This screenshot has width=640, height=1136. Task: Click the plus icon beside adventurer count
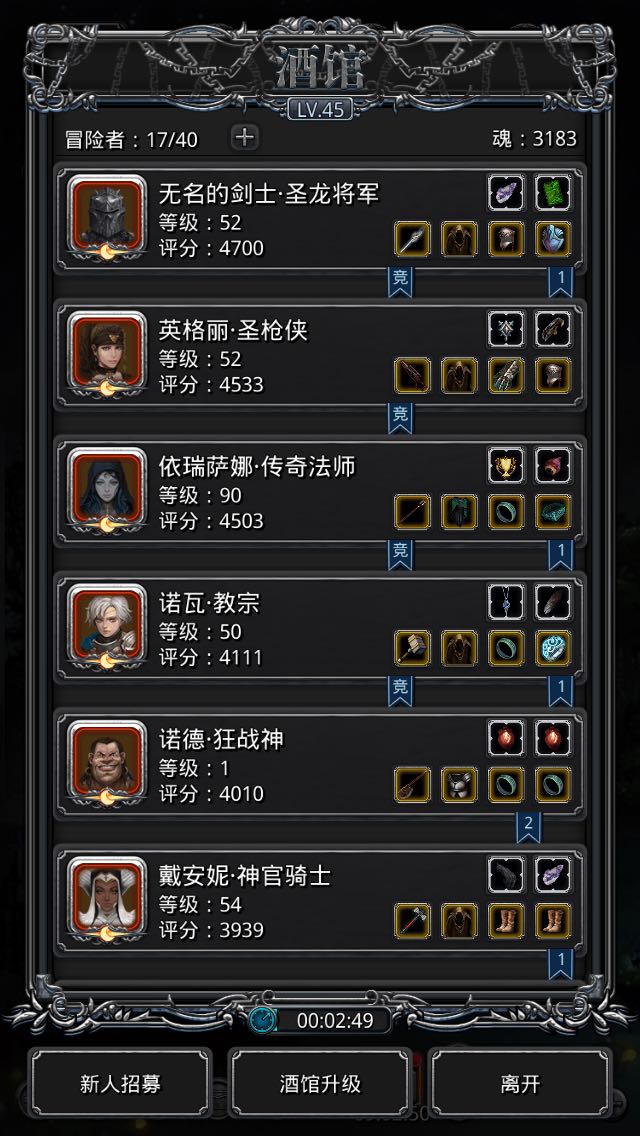[x=245, y=138]
